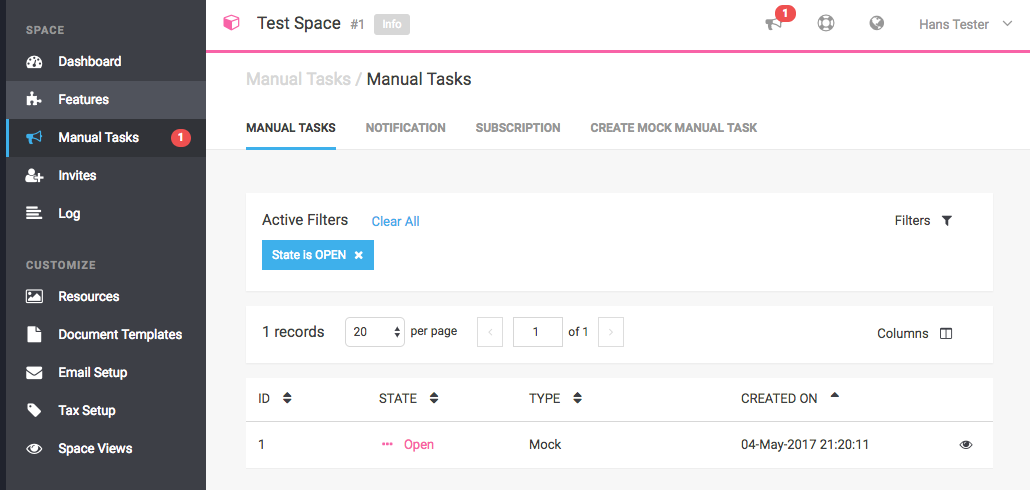Viewport: 1030px width, 490px height.
Task: Open Tax Setup in sidebar
Action: pos(86,410)
